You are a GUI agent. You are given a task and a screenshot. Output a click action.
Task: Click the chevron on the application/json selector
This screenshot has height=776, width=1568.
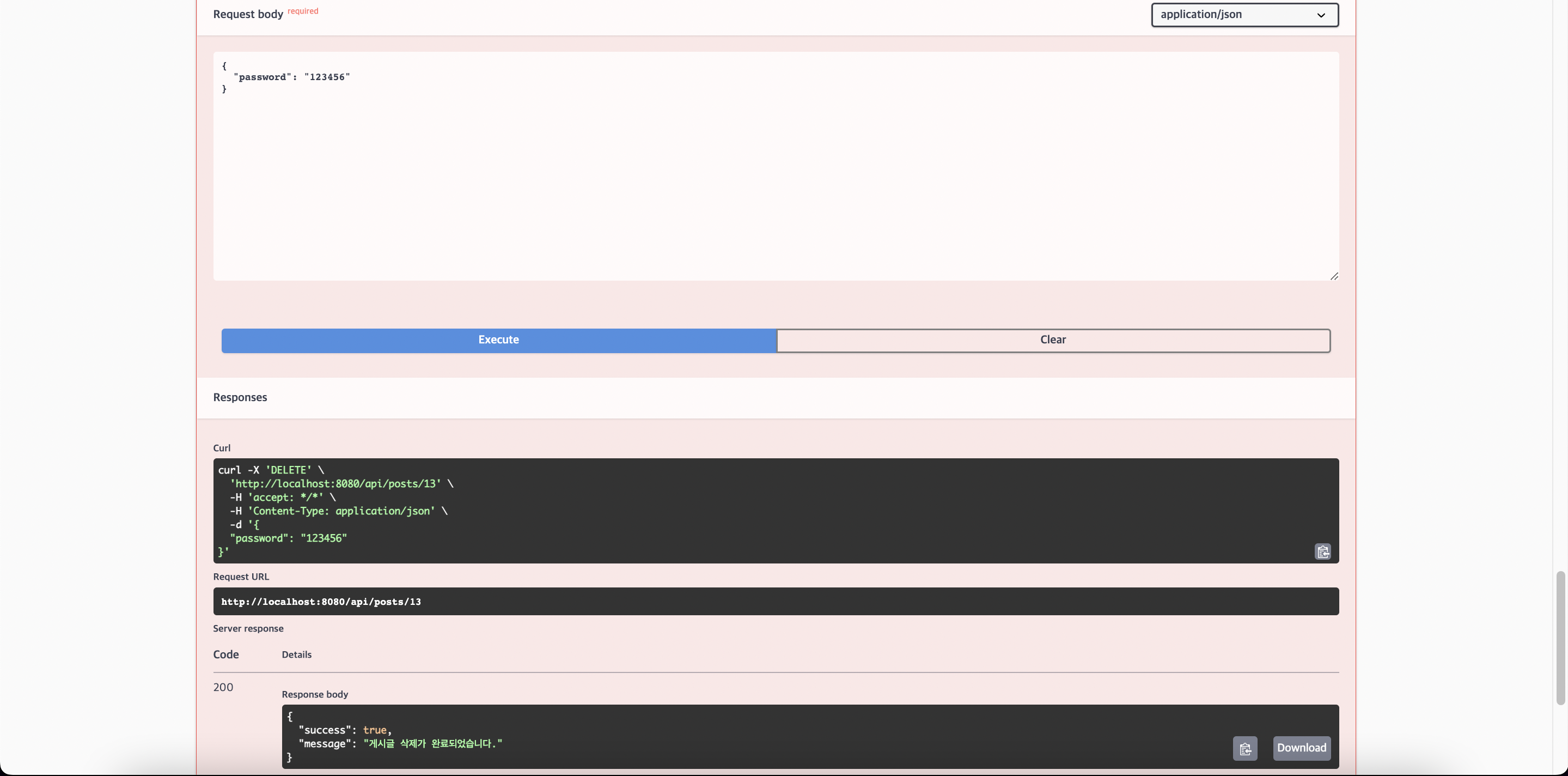pos(1320,14)
